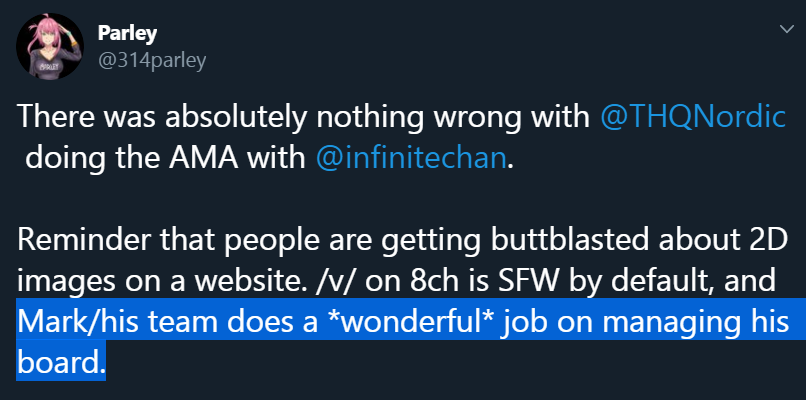Open the @THQNordic mention
This screenshot has width=806, height=400.
[x=693, y=118]
